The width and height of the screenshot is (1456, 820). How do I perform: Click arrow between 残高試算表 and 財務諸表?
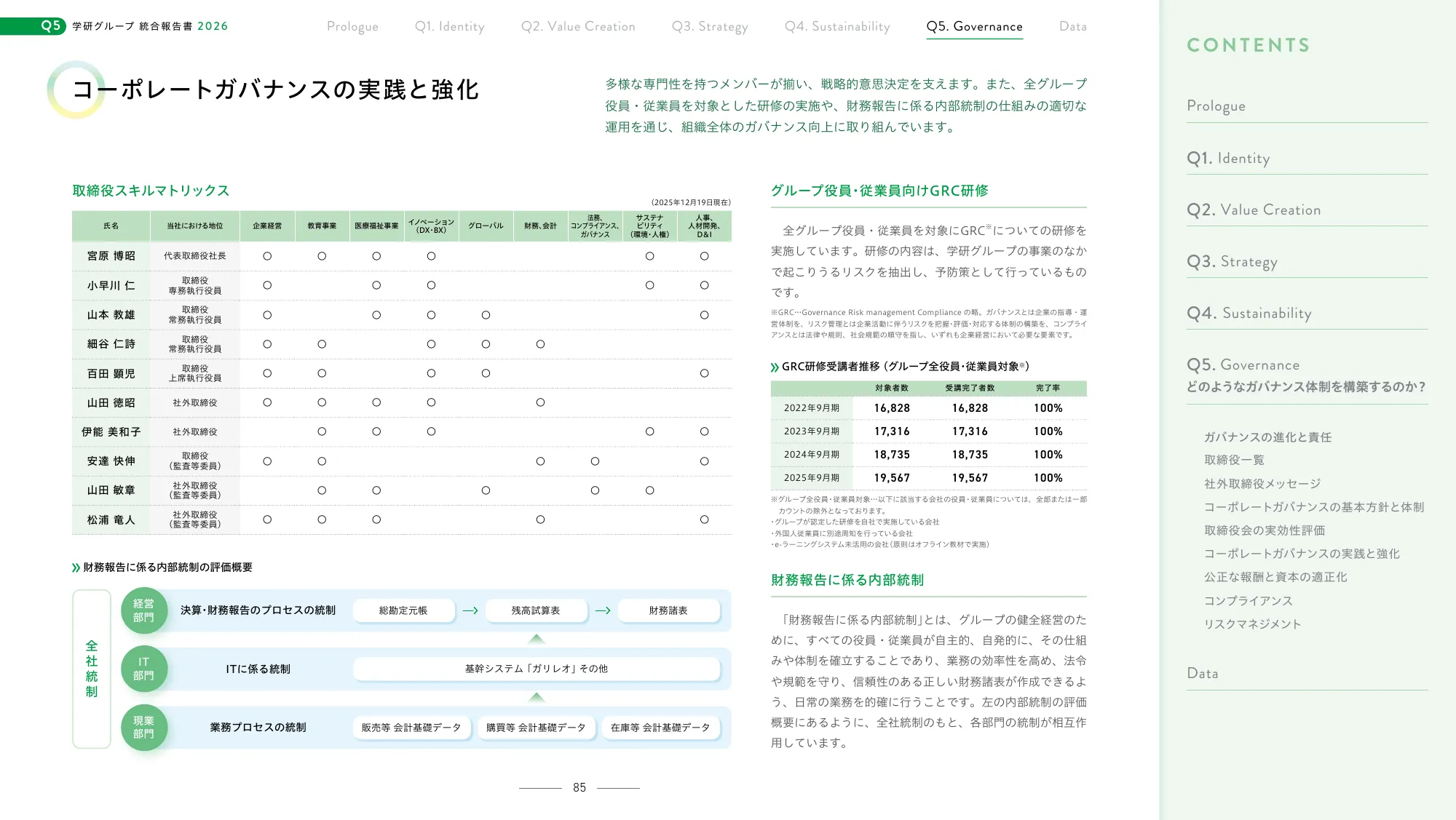[x=603, y=610]
